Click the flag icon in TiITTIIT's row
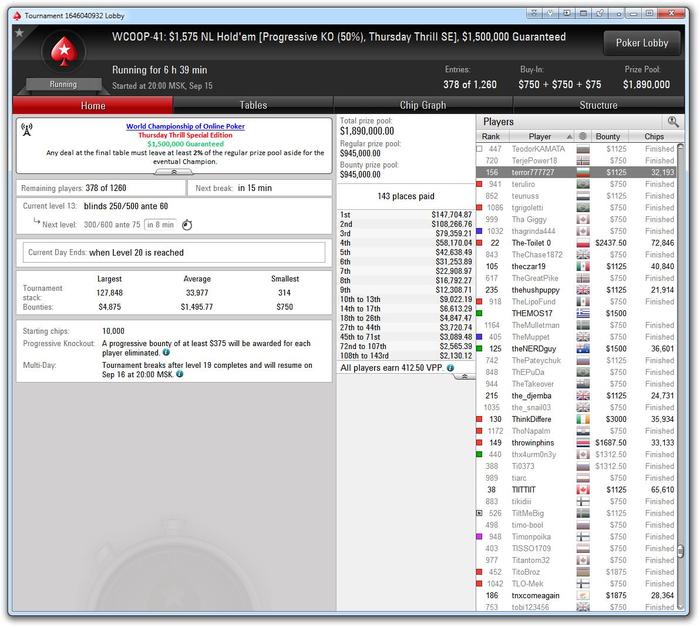The height and width of the screenshot is (627, 700). tap(583, 490)
